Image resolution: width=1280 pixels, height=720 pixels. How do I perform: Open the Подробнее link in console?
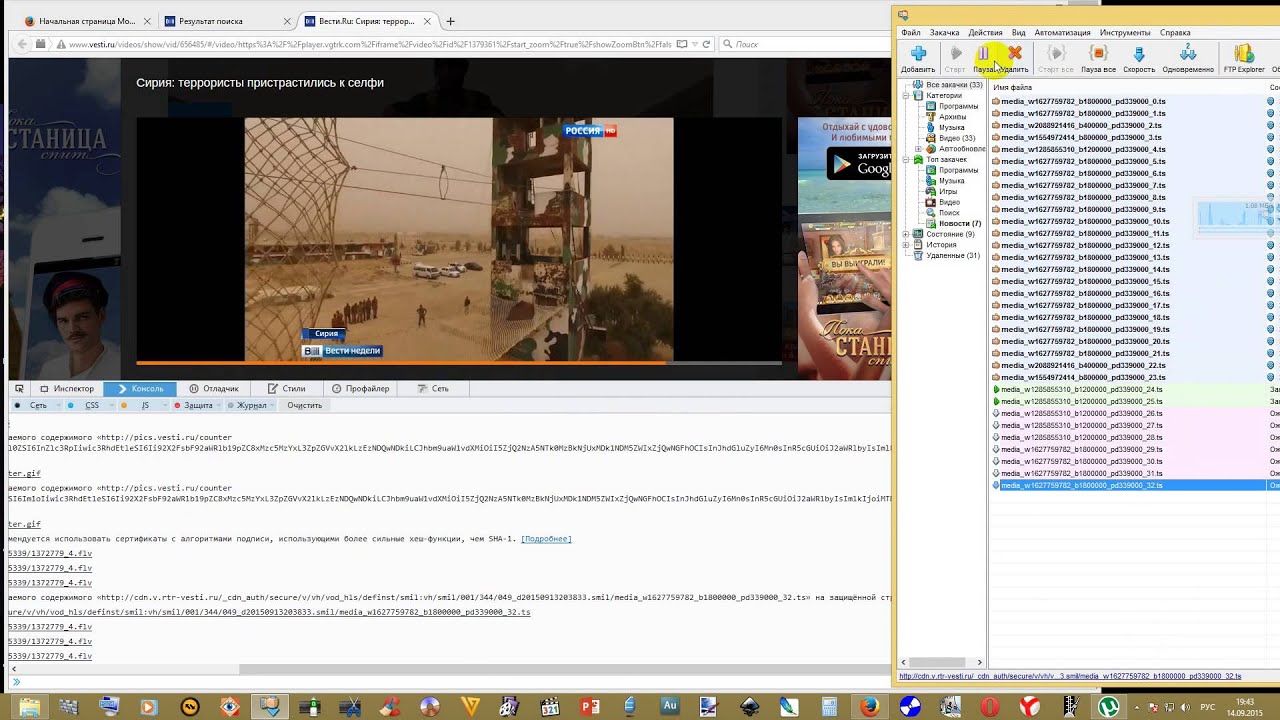pyautogui.click(x=546, y=539)
